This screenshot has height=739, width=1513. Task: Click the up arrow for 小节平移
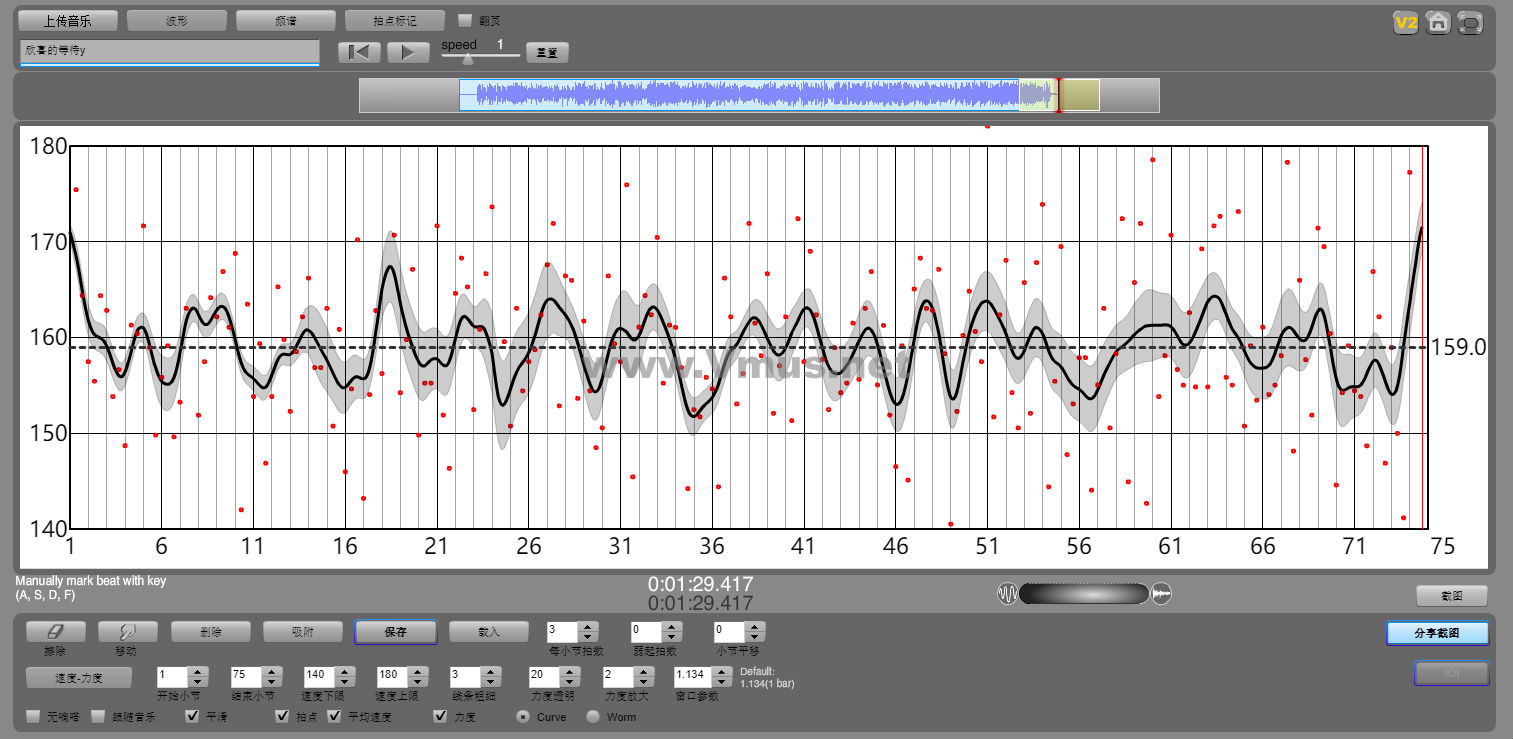(x=756, y=627)
